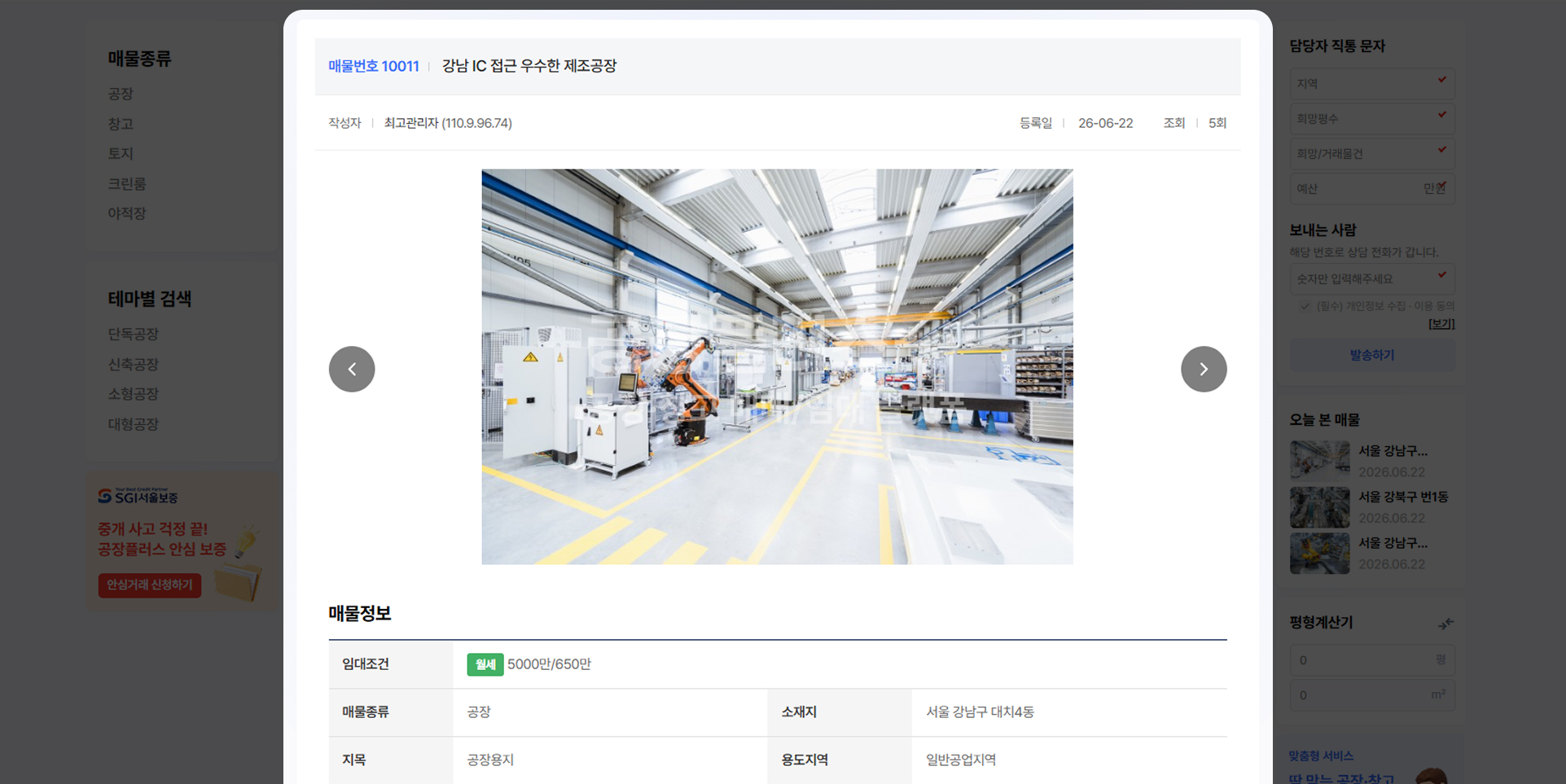The height and width of the screenshot is (784, 1566).
Task: Click author 최고관리자 (110.9.96.74)
Action: [448, 123]
